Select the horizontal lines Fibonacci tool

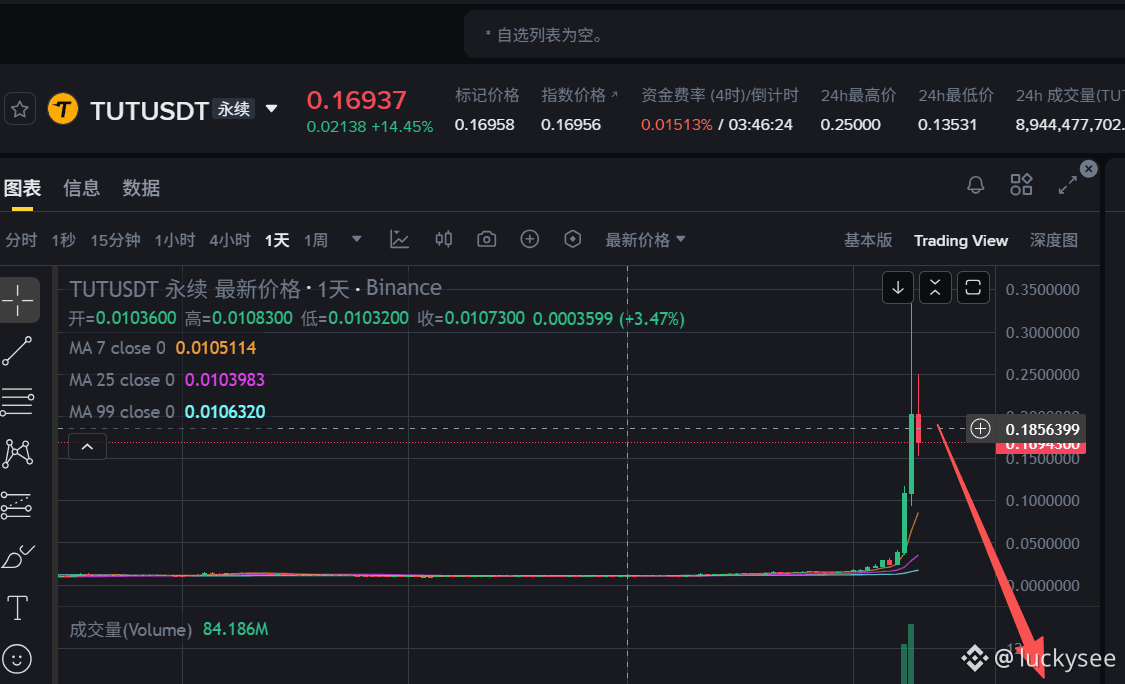pyautogui.click(x=17, y=402)
